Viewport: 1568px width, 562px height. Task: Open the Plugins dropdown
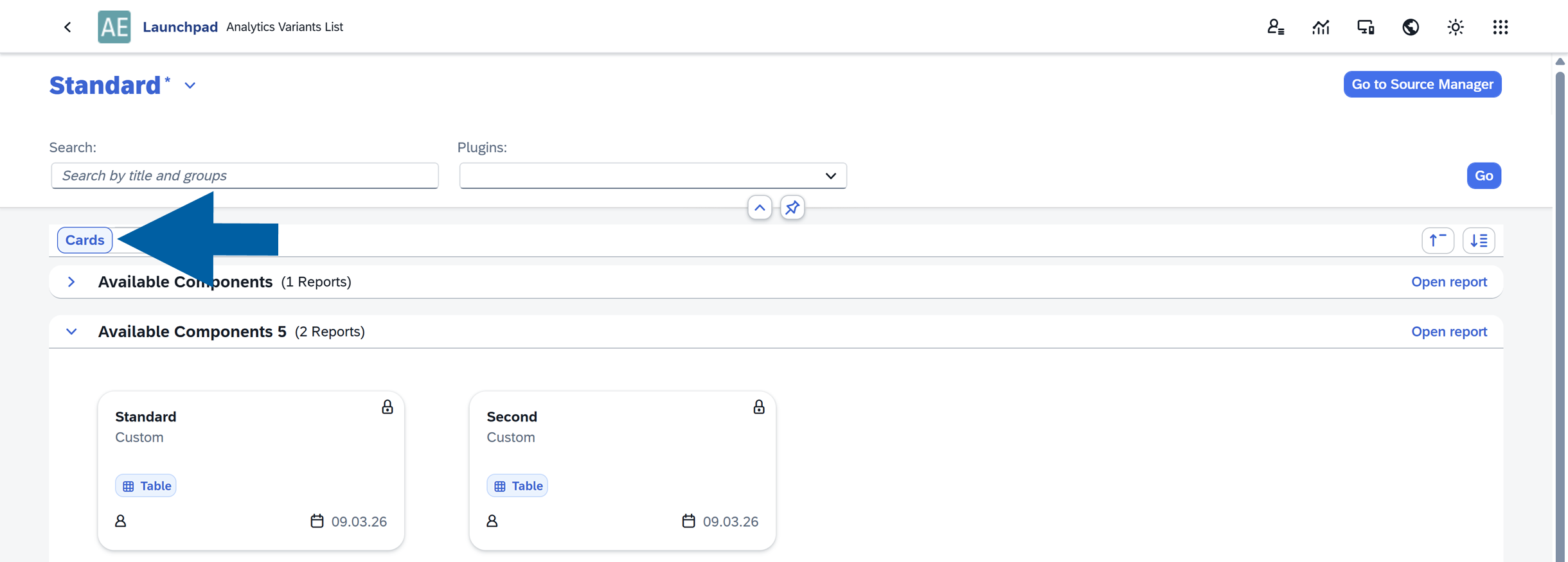(830, 176)
